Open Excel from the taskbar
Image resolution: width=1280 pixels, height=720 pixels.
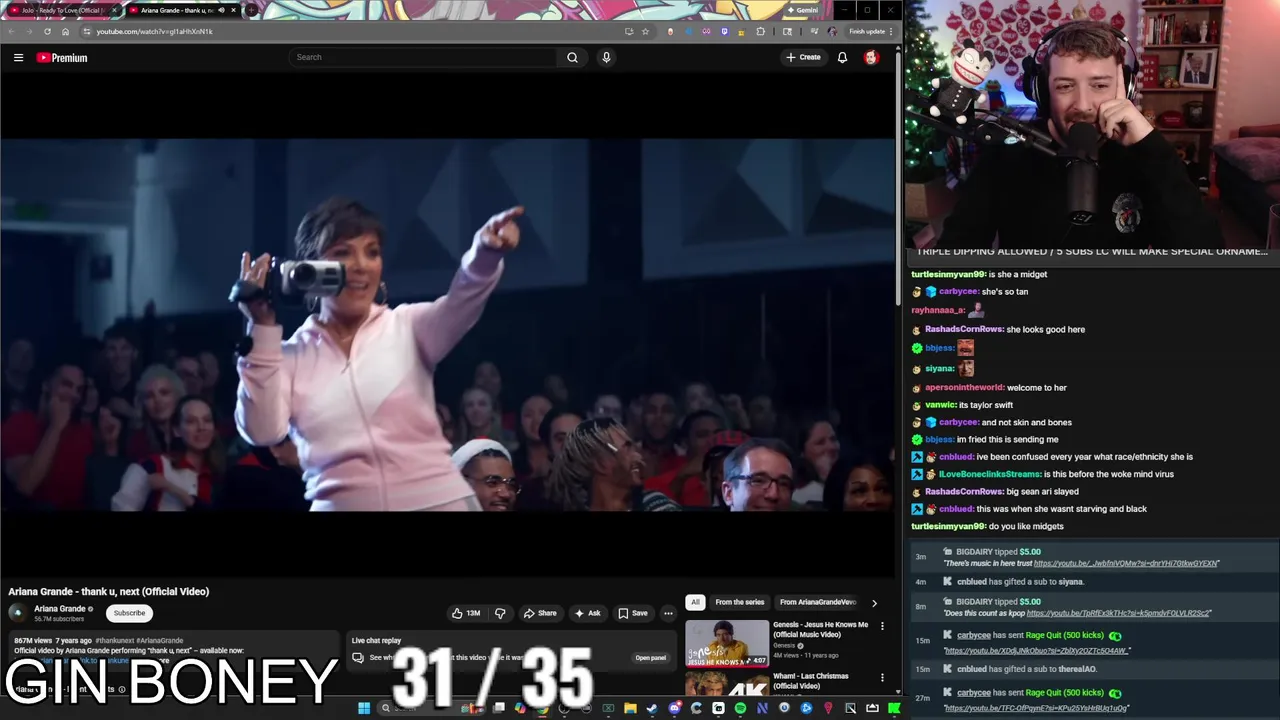coord(608,708)
